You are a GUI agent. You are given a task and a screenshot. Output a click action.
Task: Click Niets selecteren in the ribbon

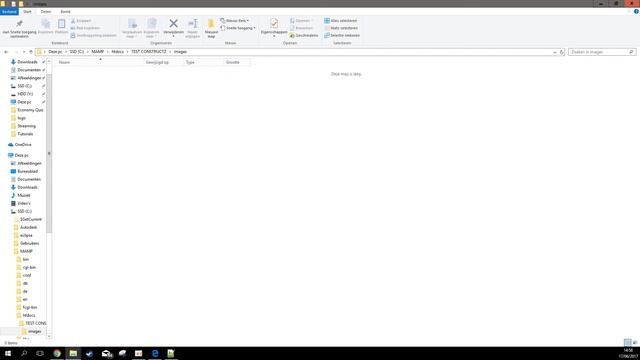tap(341, 28)
